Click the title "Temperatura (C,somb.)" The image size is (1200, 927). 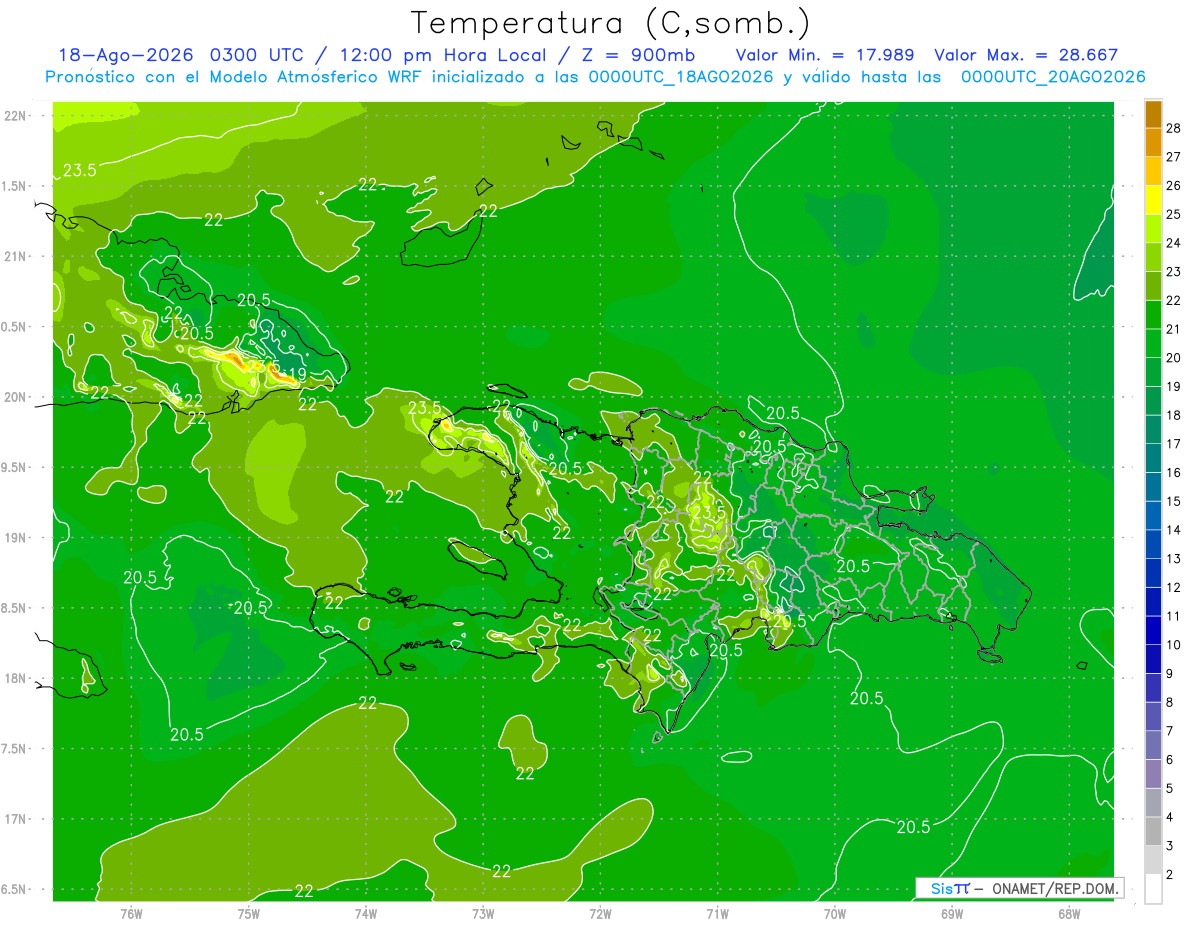click(x=610, y=23)
